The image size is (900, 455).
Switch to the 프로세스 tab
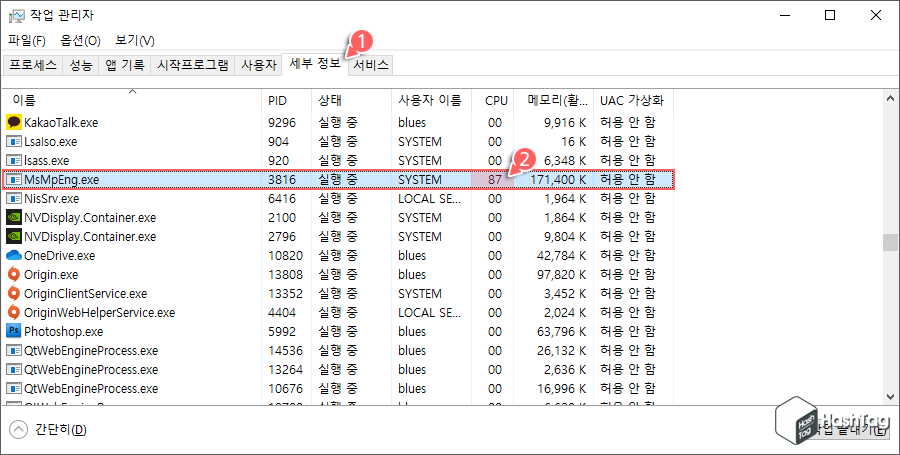33,65
